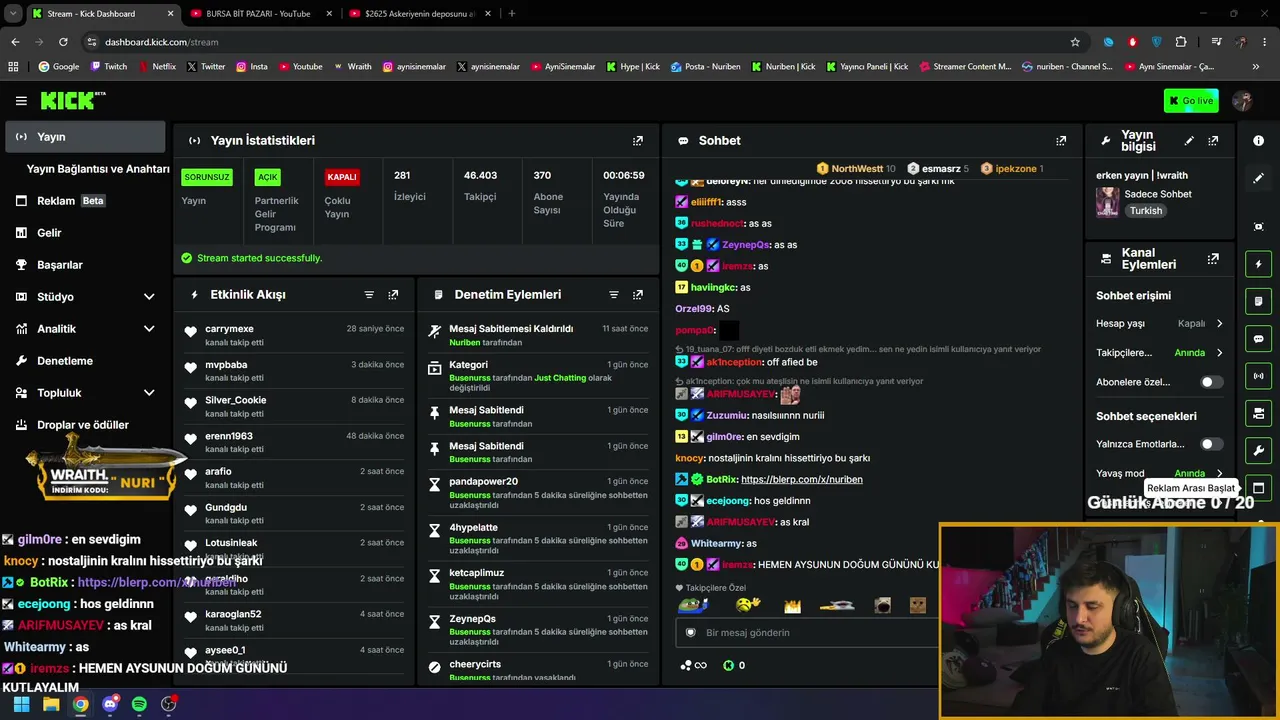Toggle the Yalnızca Emotlarla switch
1280x720 pixels.
click(1211, 444)
